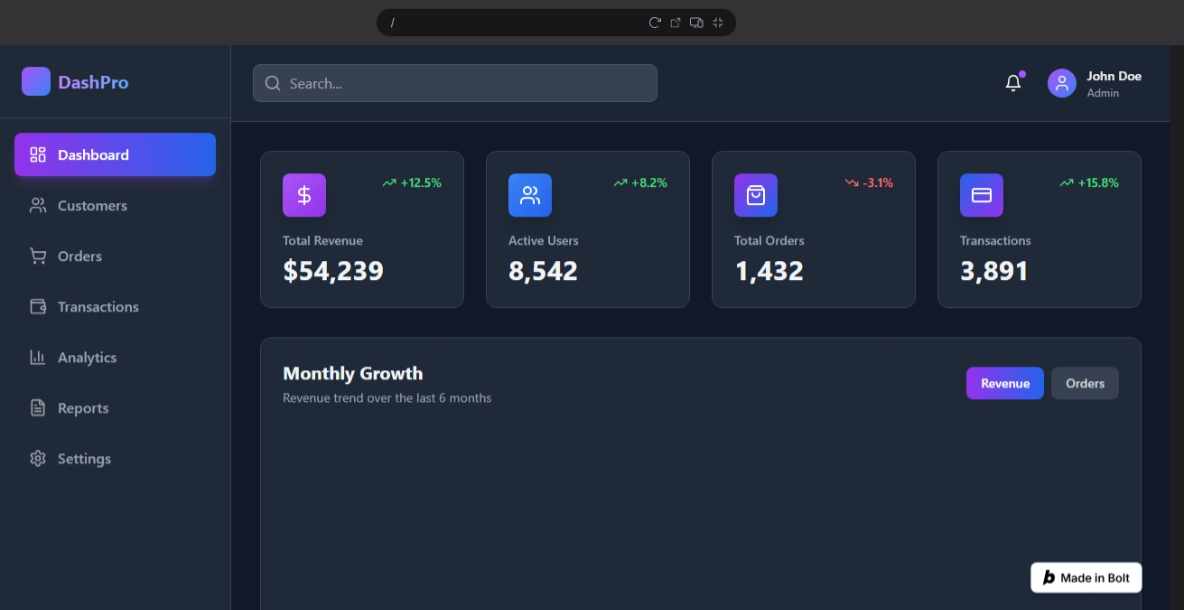Click the reload icon in the address bar

coord(655,22)
